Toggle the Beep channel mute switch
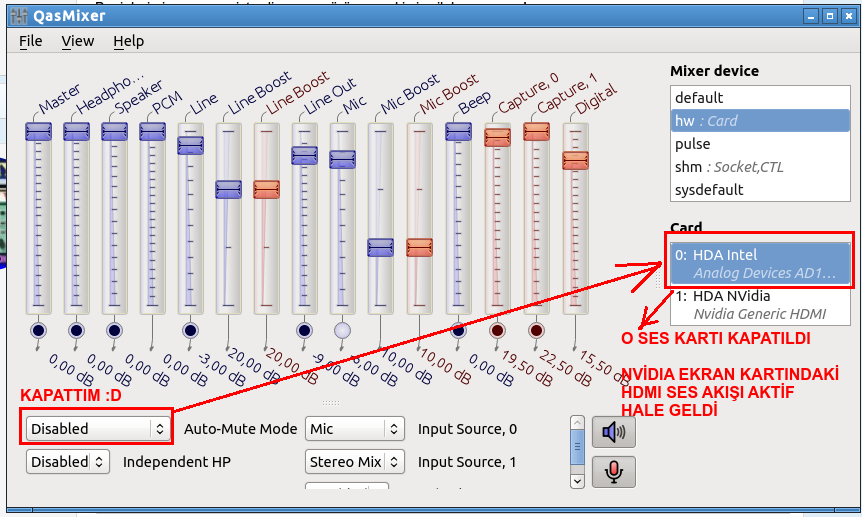Viewport: 862px width, 517px height. pyautogui.click(x=458, y=331)
